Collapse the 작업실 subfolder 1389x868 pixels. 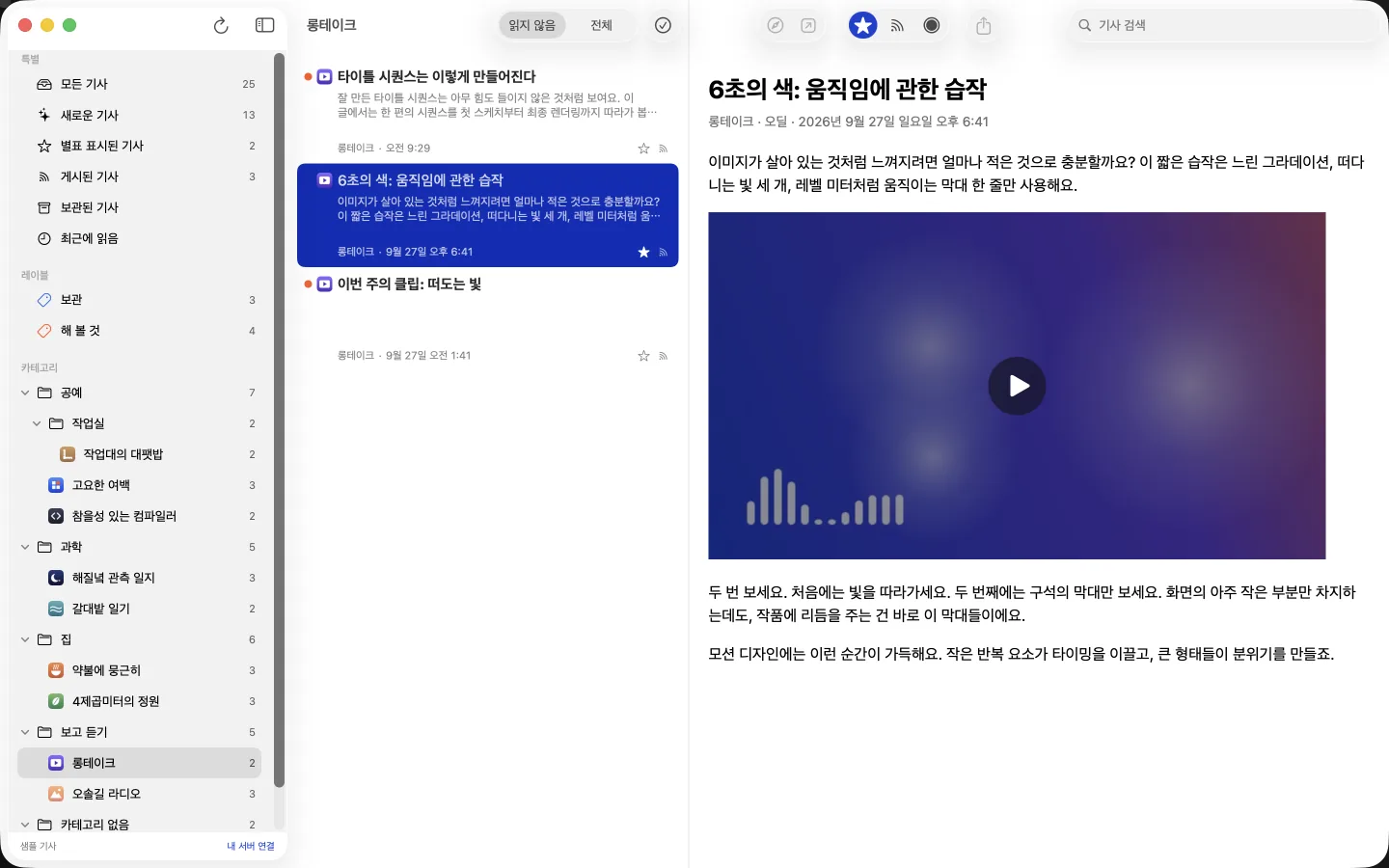(37, 423)
